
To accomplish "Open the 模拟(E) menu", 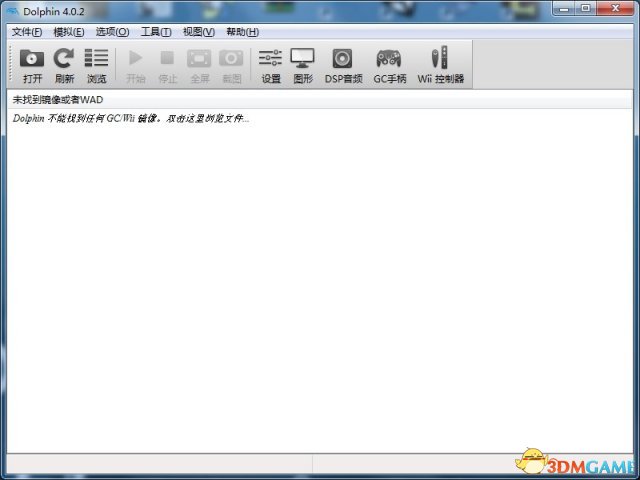I will tap(69, 32).
